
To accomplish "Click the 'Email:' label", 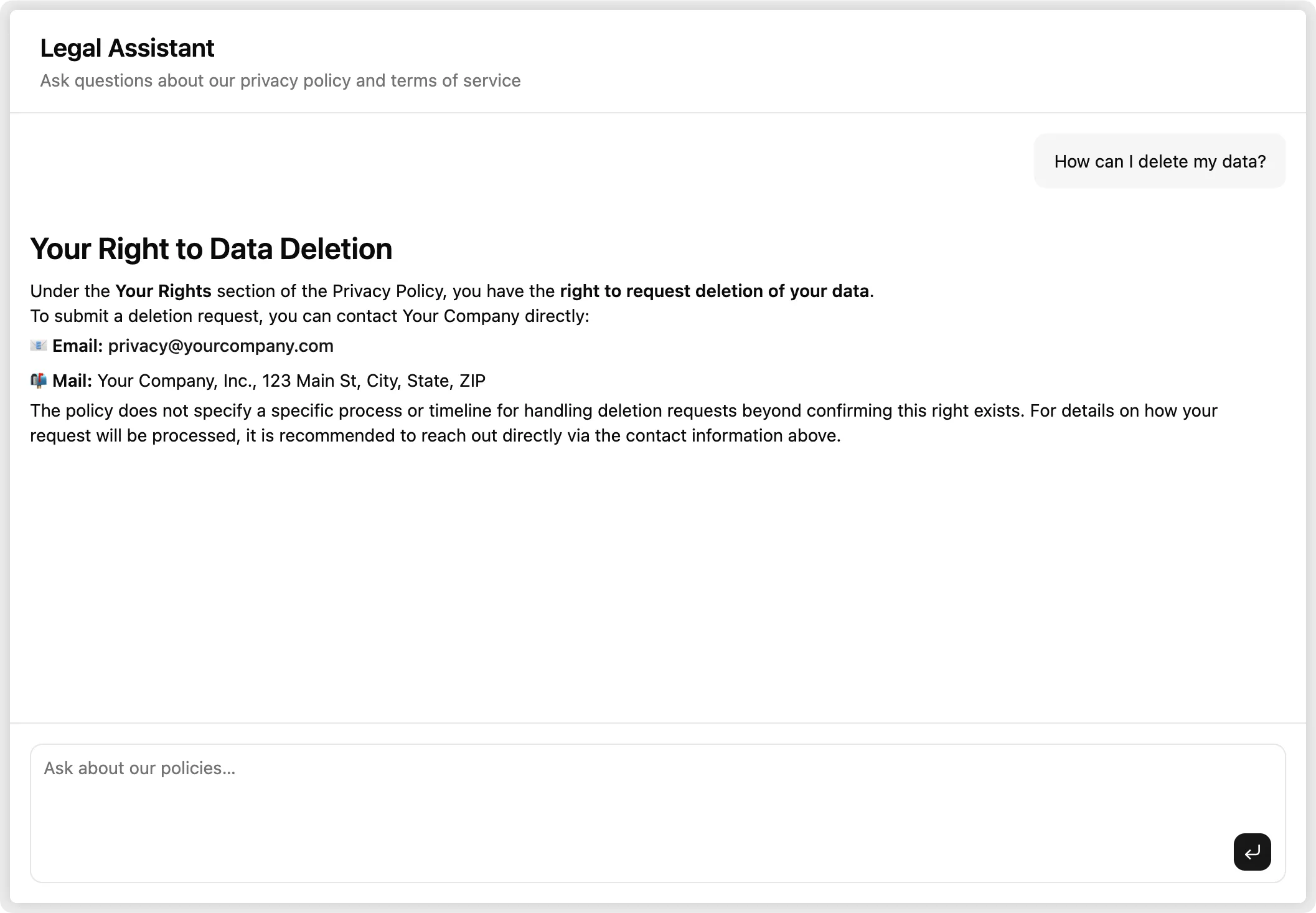I will [77, 346].
